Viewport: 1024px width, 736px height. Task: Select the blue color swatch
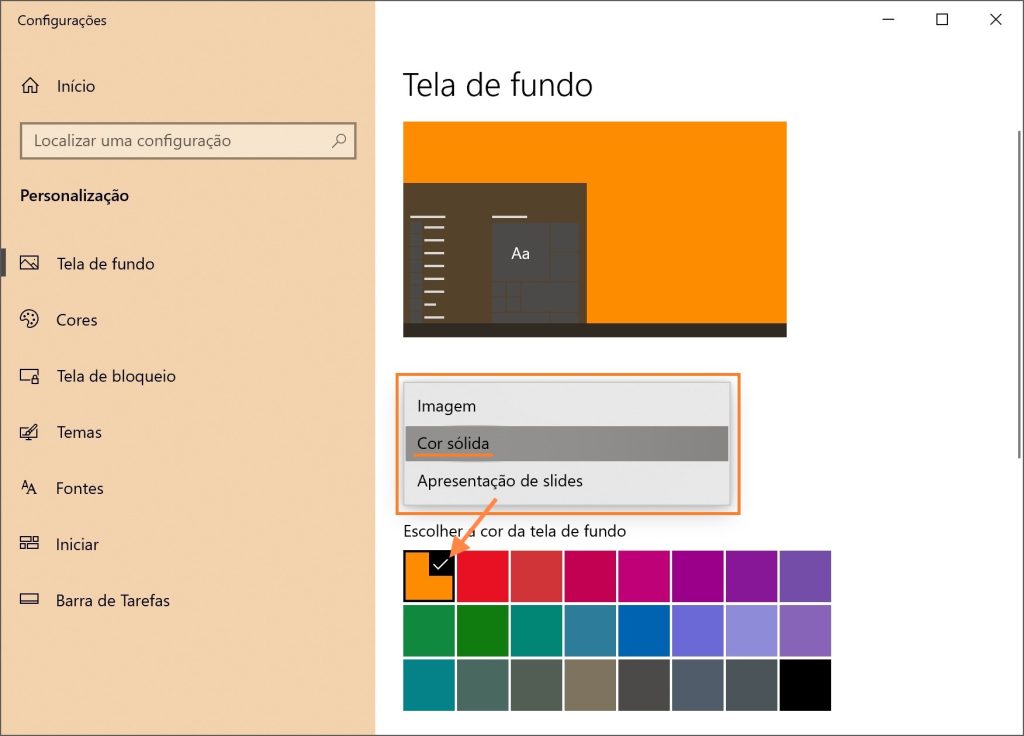coord(643,631)
